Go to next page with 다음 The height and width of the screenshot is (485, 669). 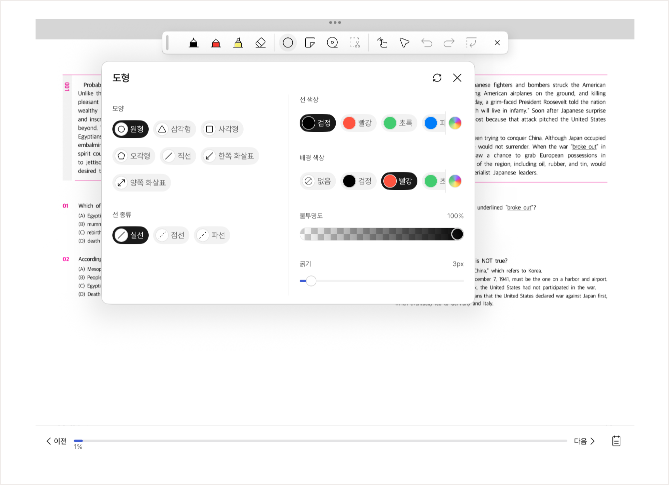(x=584, y=441)
